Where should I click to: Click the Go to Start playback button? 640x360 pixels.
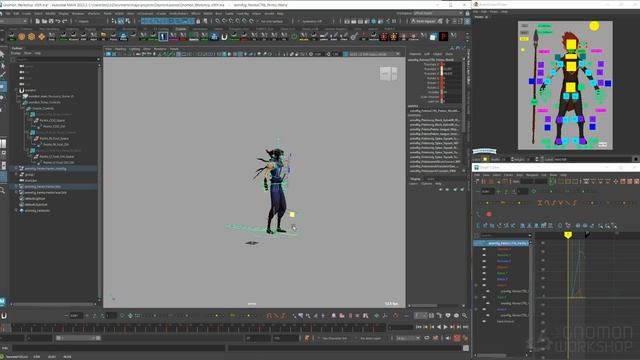(x=419, y=327)
